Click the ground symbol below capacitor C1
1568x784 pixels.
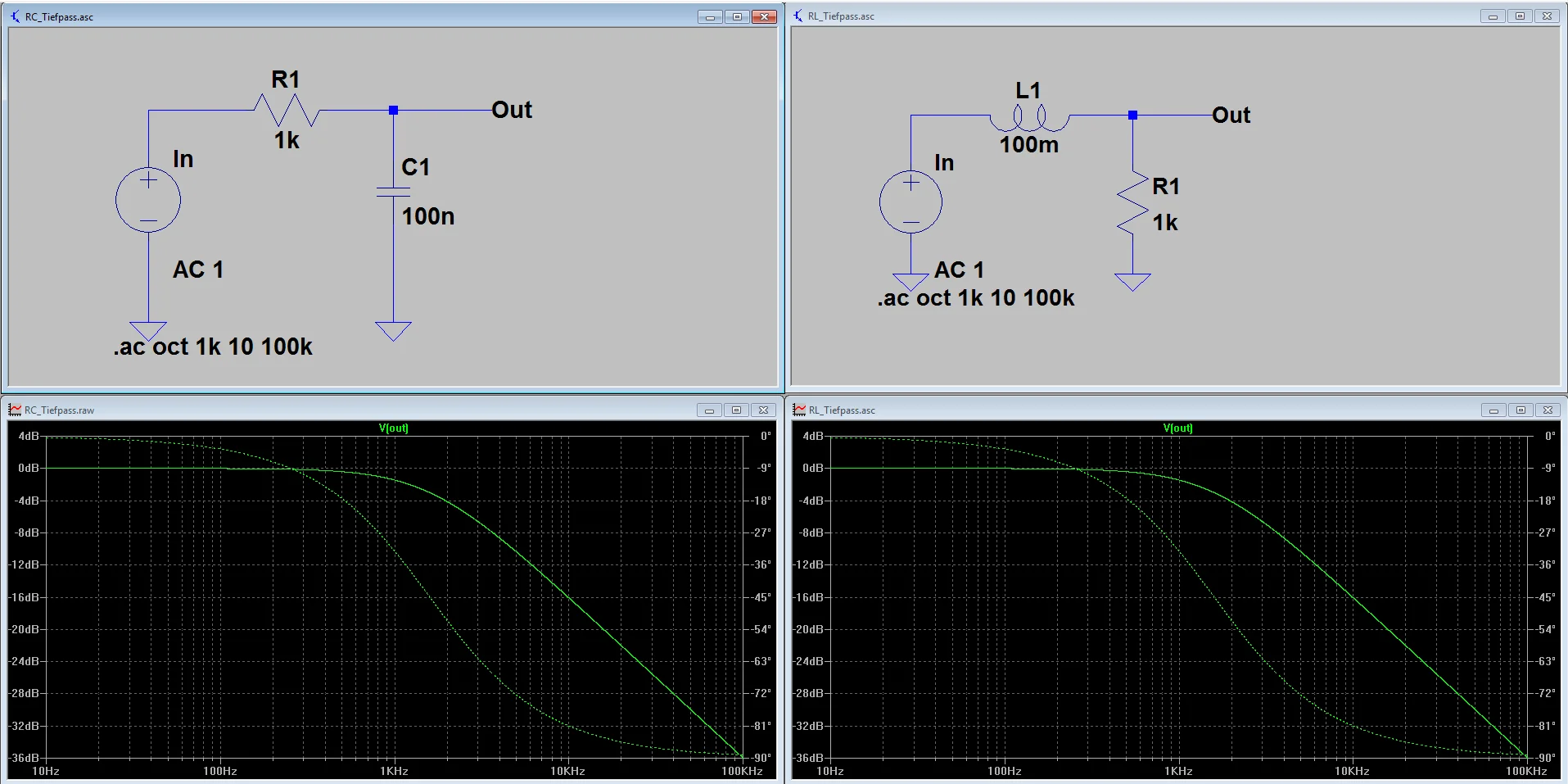tap(393, 330)
